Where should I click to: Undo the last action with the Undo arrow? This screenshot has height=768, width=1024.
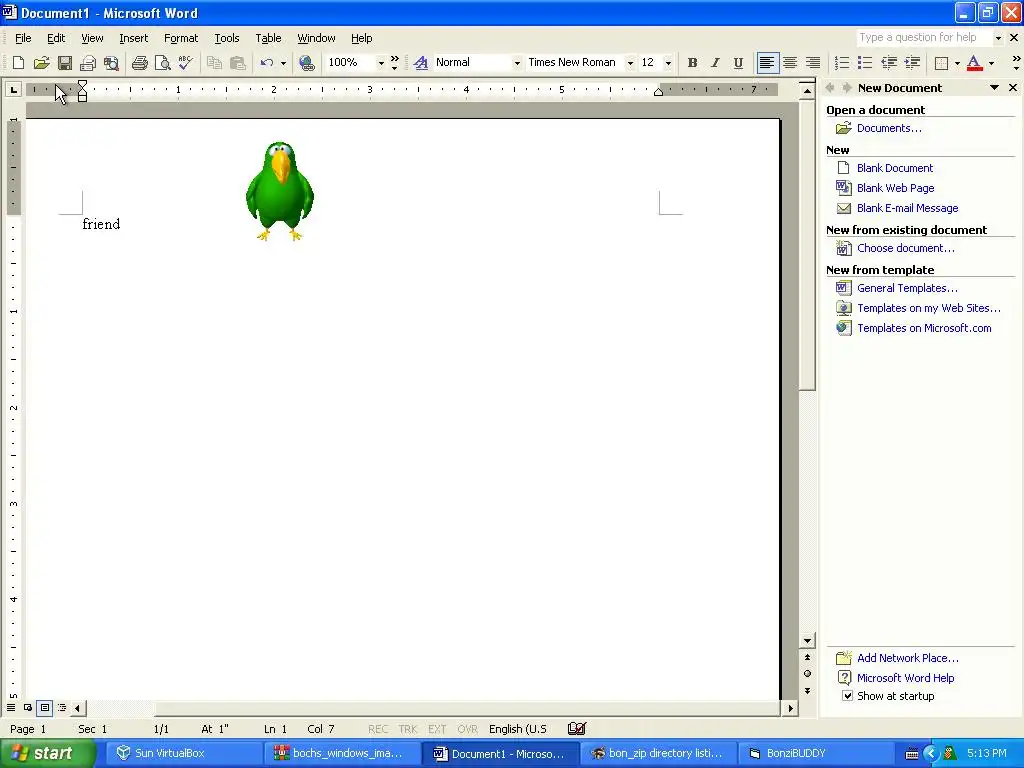tap(266, 63)
